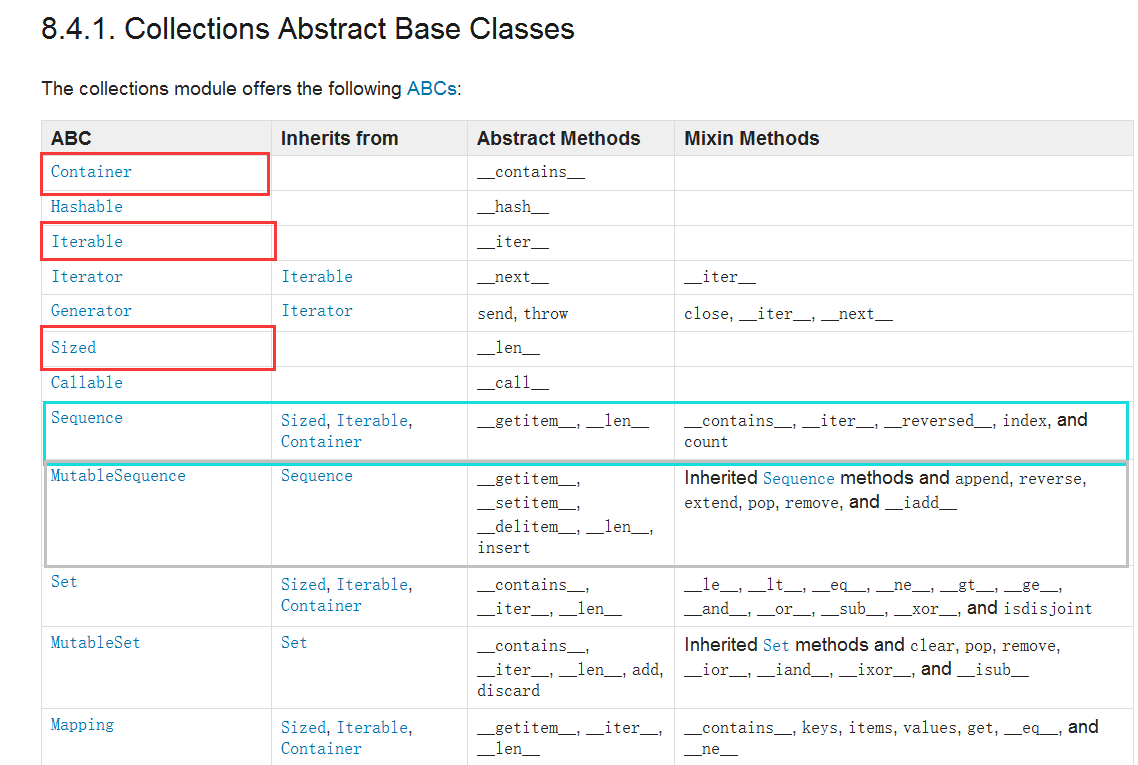
Task: Open the ABCs glossary link
Action: pos(431,89)
